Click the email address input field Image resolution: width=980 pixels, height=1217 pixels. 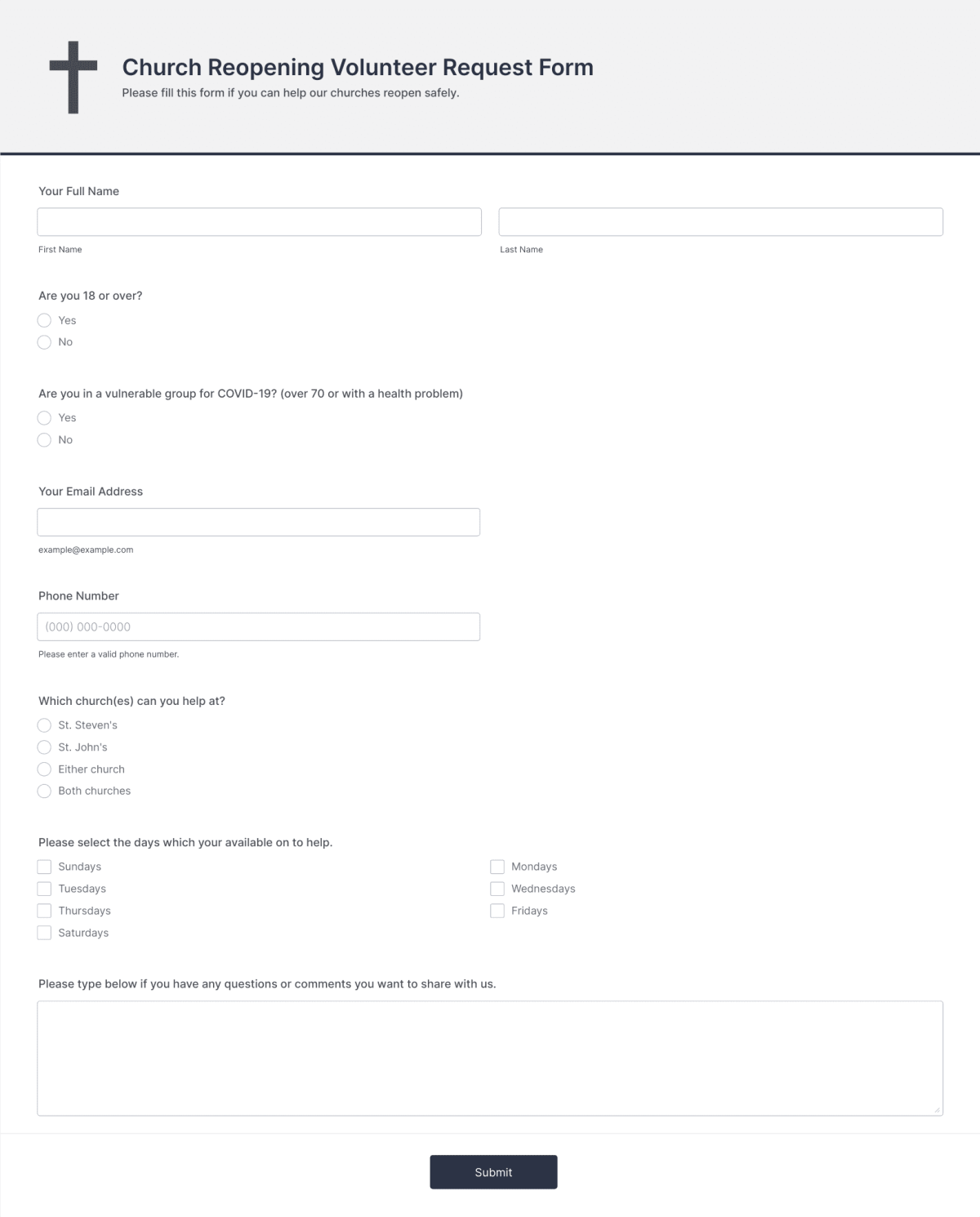[259, 521]
